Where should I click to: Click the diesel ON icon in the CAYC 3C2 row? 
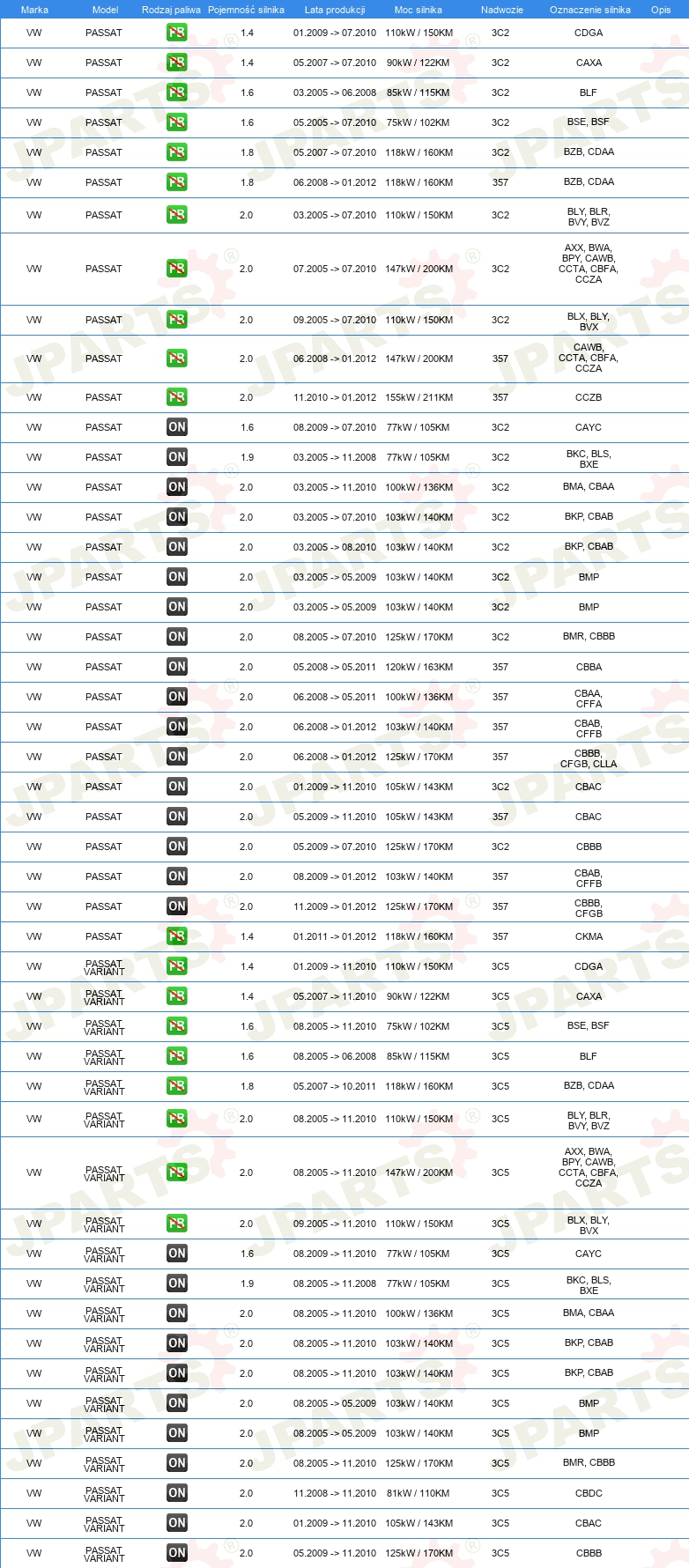[x=177, y=427]
